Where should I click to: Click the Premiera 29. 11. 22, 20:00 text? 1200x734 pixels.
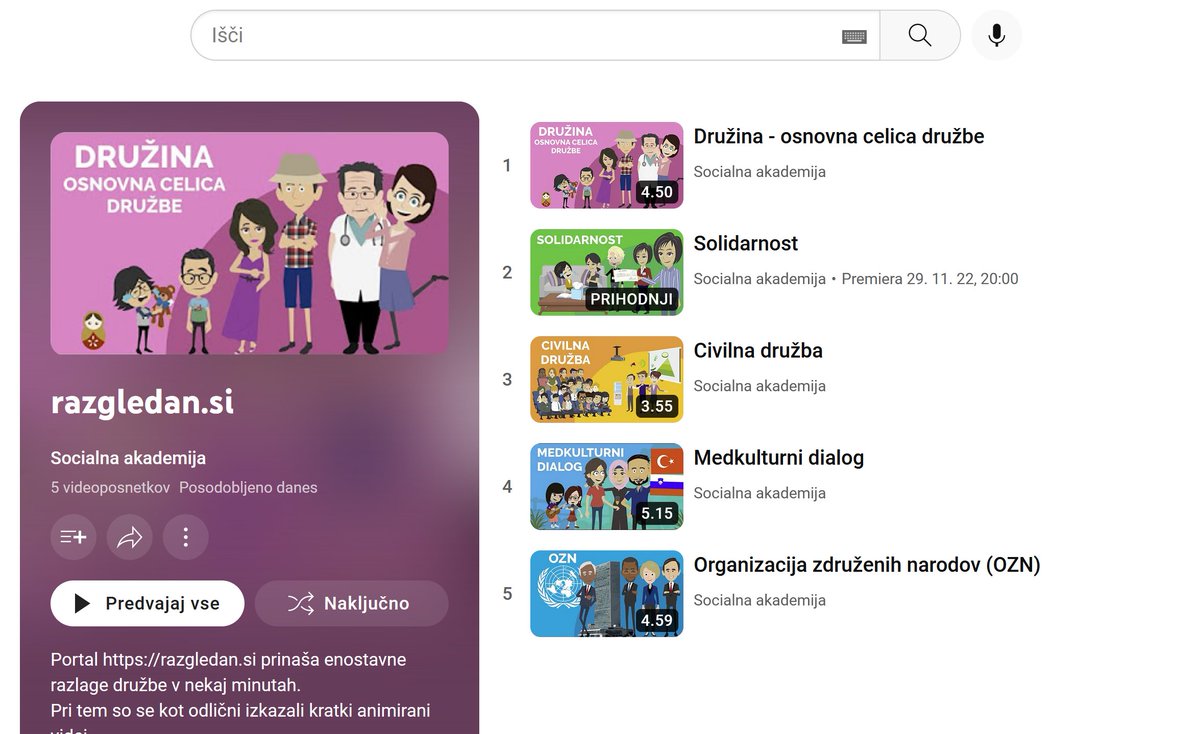click(930, 279)
